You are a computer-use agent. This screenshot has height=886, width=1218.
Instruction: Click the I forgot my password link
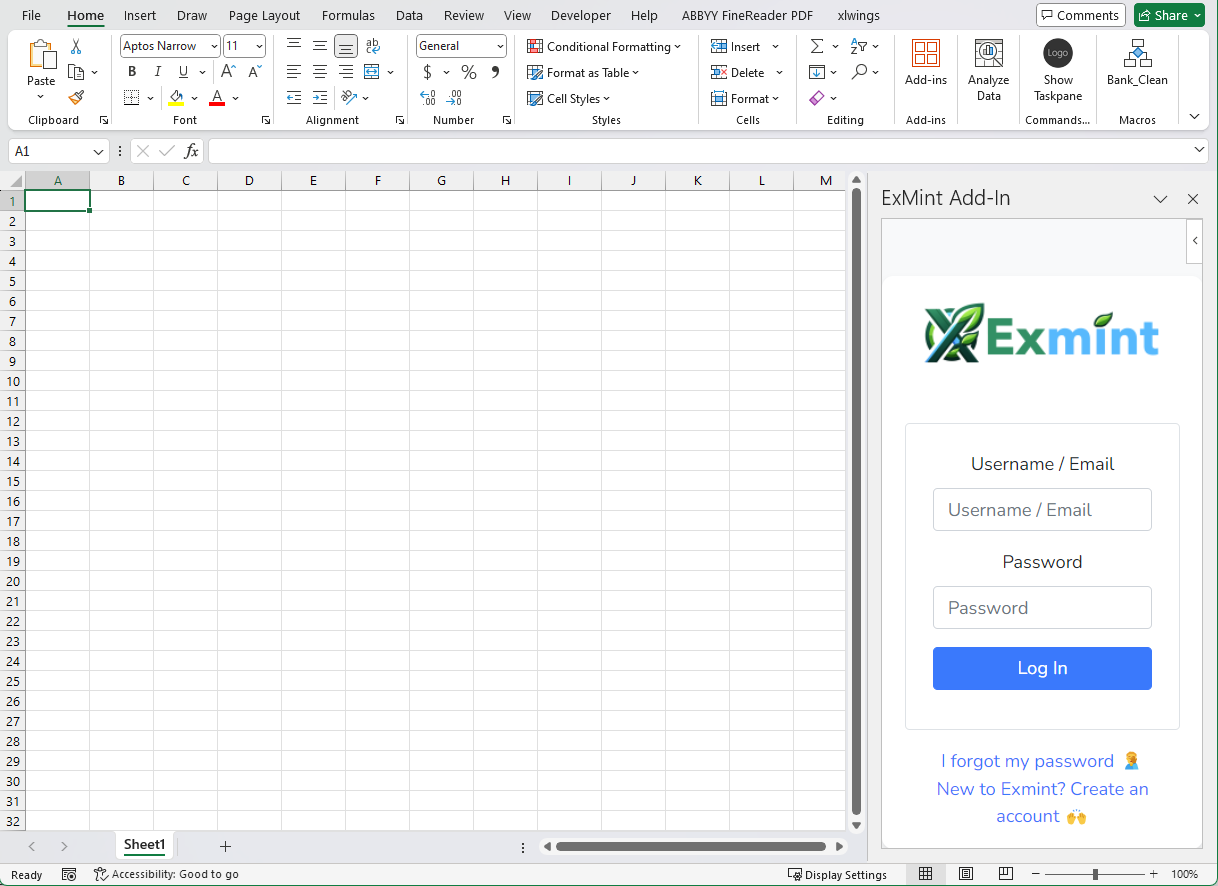pyautogui.click(x=1027, y=761)
